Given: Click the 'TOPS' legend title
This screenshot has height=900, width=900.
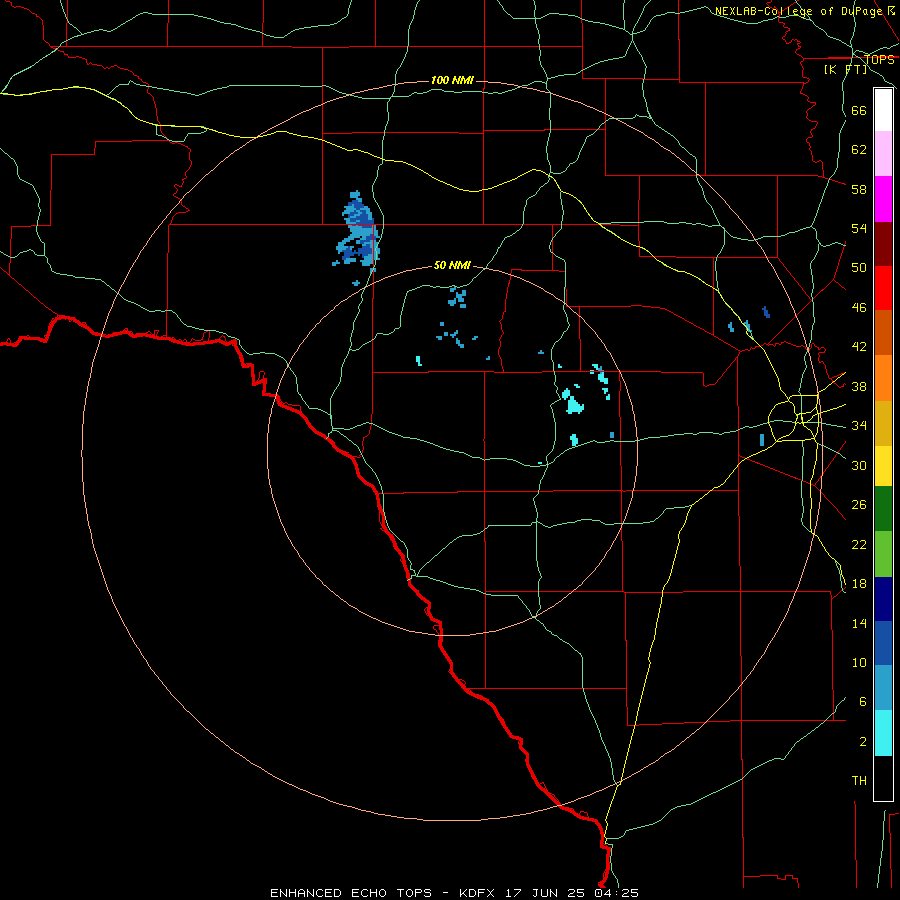Looking at the screenshot, I should [x=879, y=60].
